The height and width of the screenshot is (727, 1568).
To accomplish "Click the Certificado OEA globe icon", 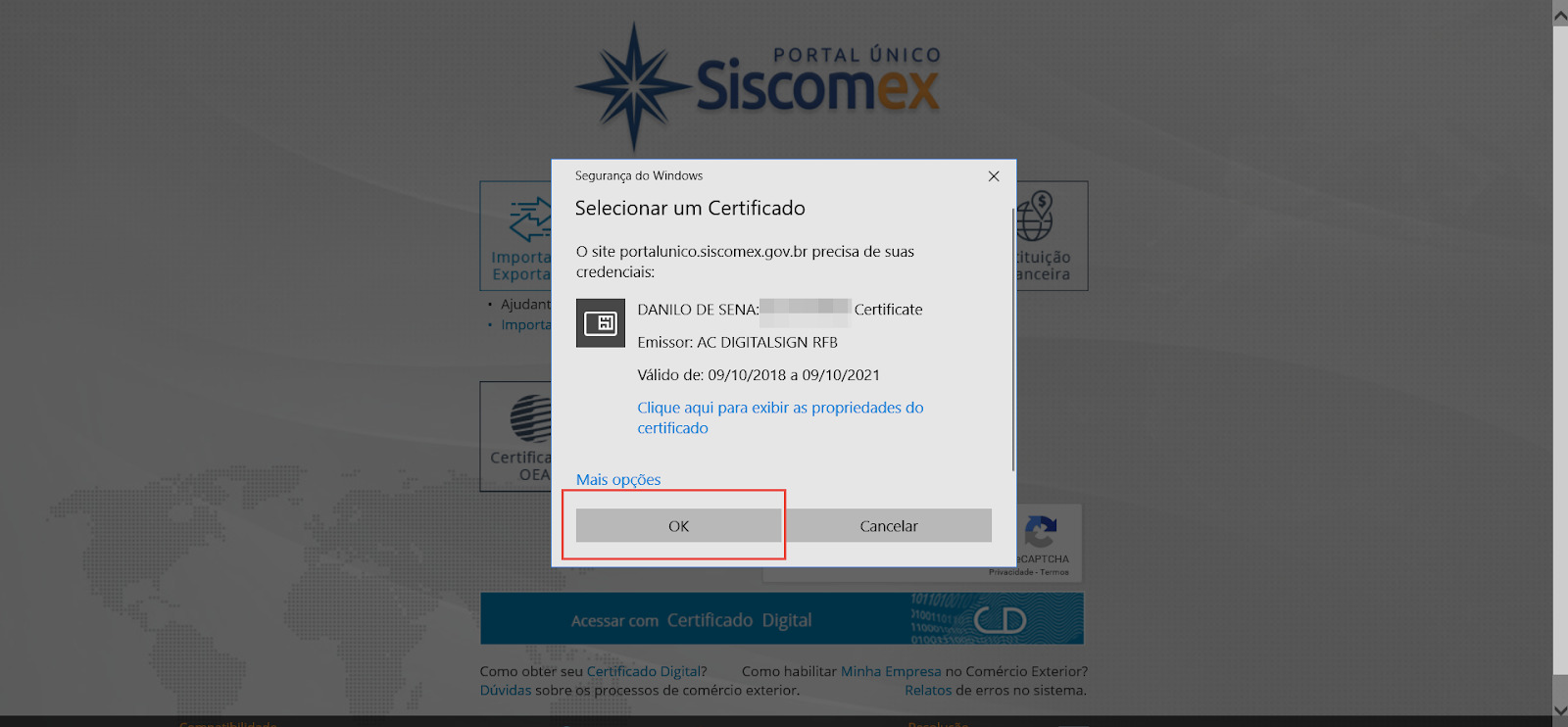I will tap(530, 419).
